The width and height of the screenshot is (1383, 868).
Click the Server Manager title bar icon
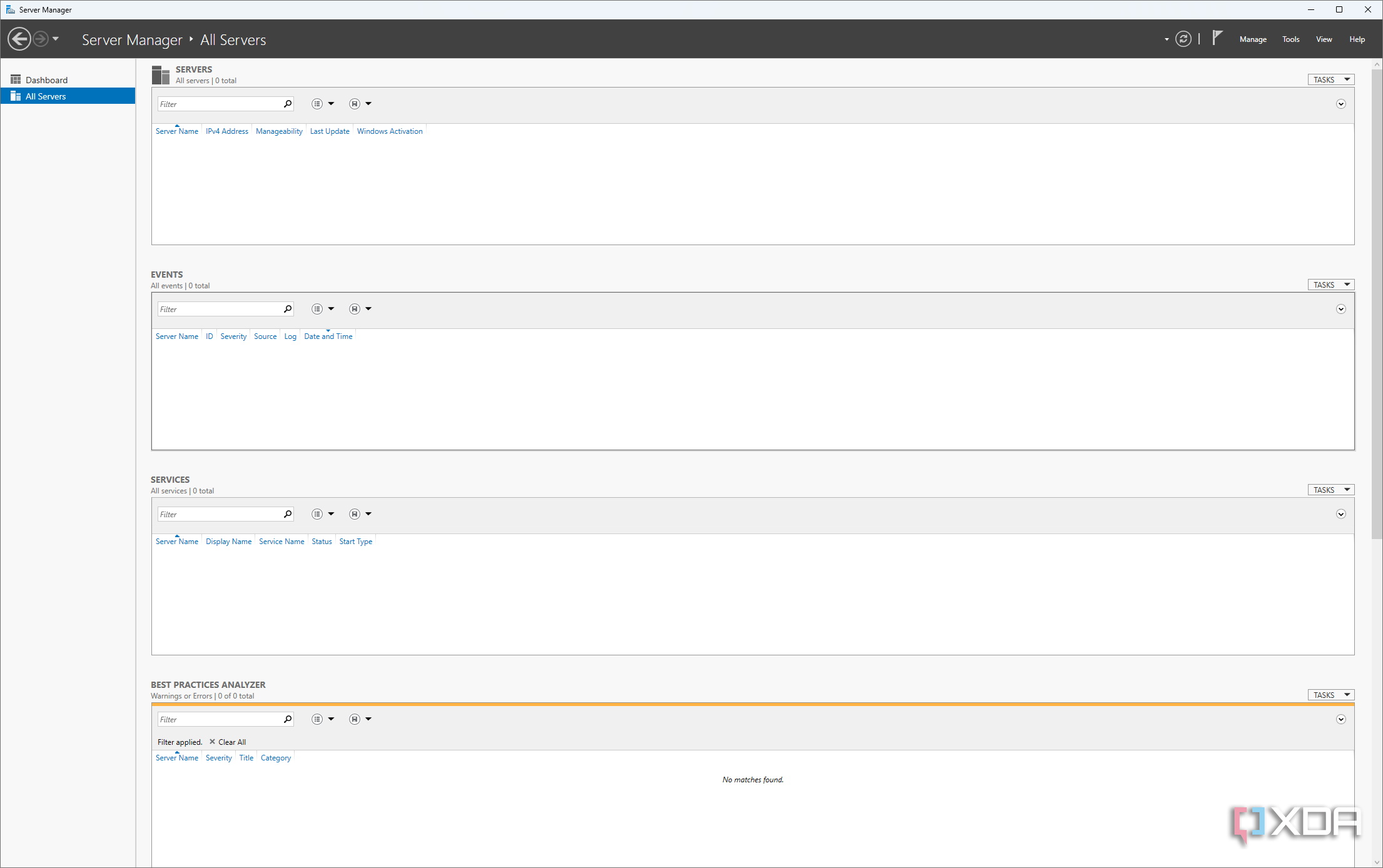tap(10, 9)
